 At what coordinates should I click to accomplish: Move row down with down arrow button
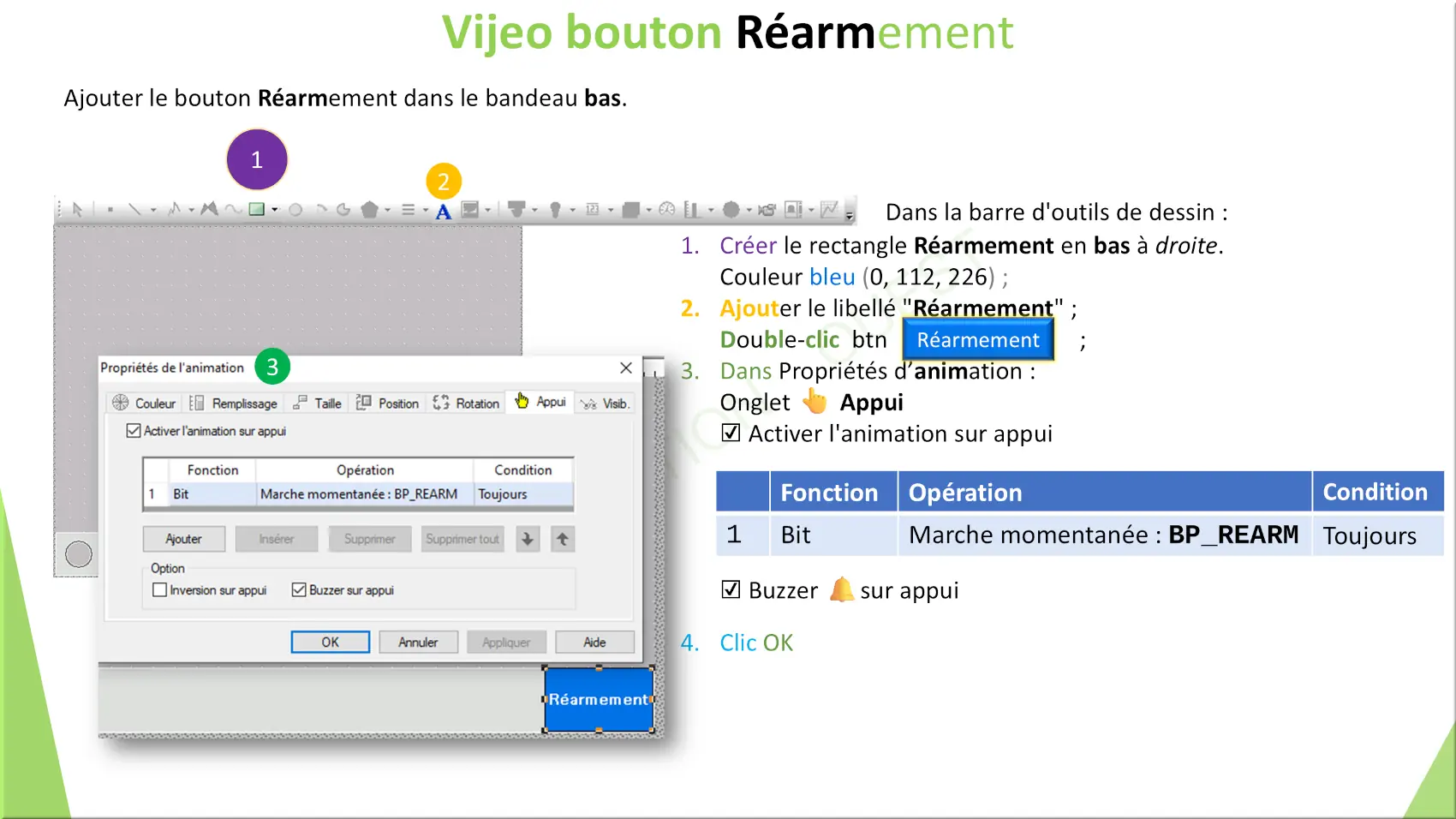coord(528,539)
